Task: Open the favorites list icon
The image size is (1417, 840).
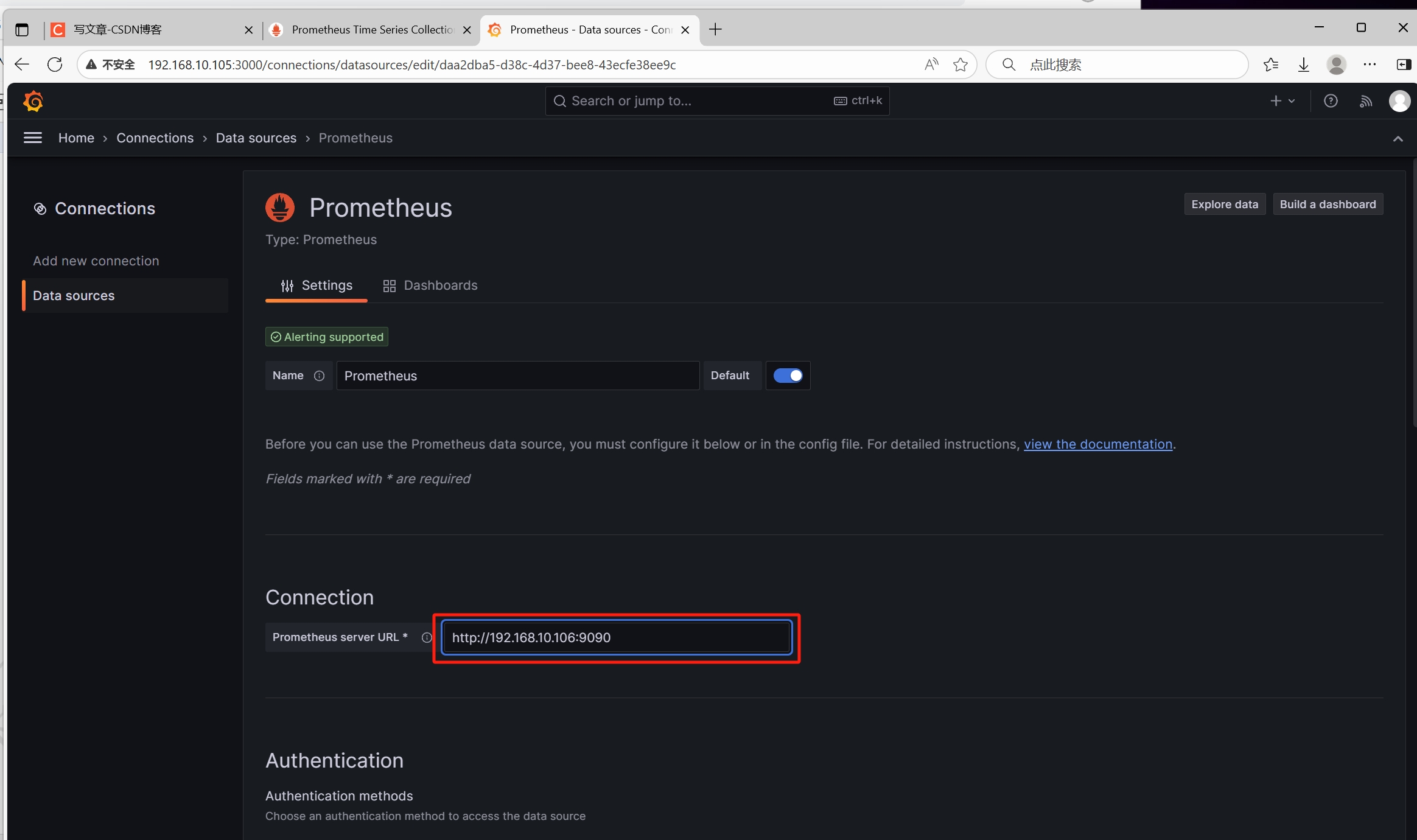Action: click(x=1270, y=65)
